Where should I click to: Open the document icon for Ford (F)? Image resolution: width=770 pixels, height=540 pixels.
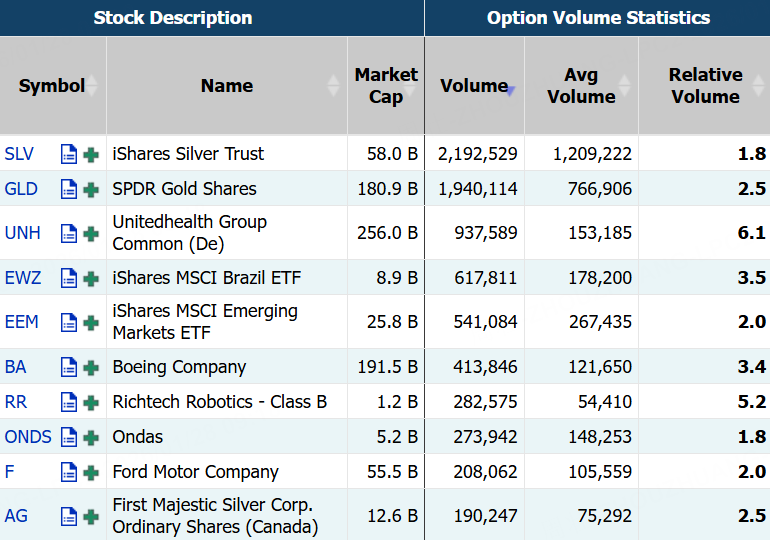(69, 472)
